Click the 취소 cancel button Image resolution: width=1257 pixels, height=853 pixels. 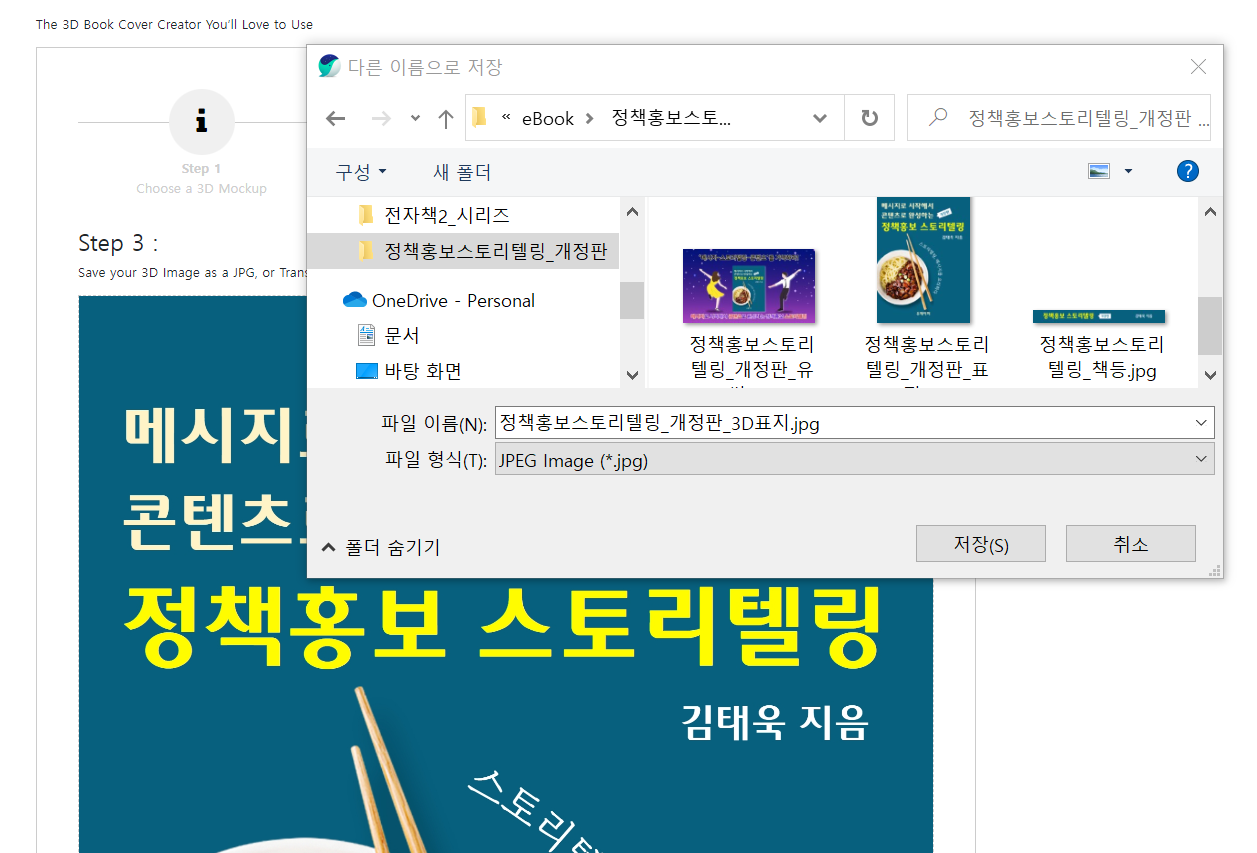click(x=1130, y=543)
